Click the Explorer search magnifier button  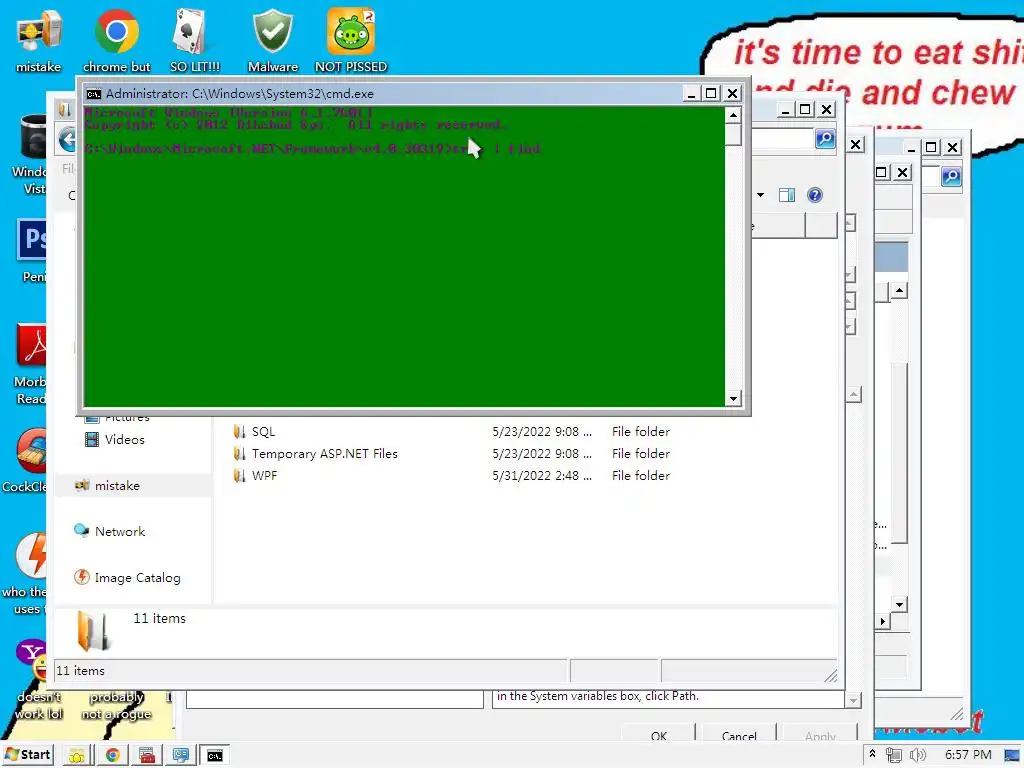coord(825,138)
